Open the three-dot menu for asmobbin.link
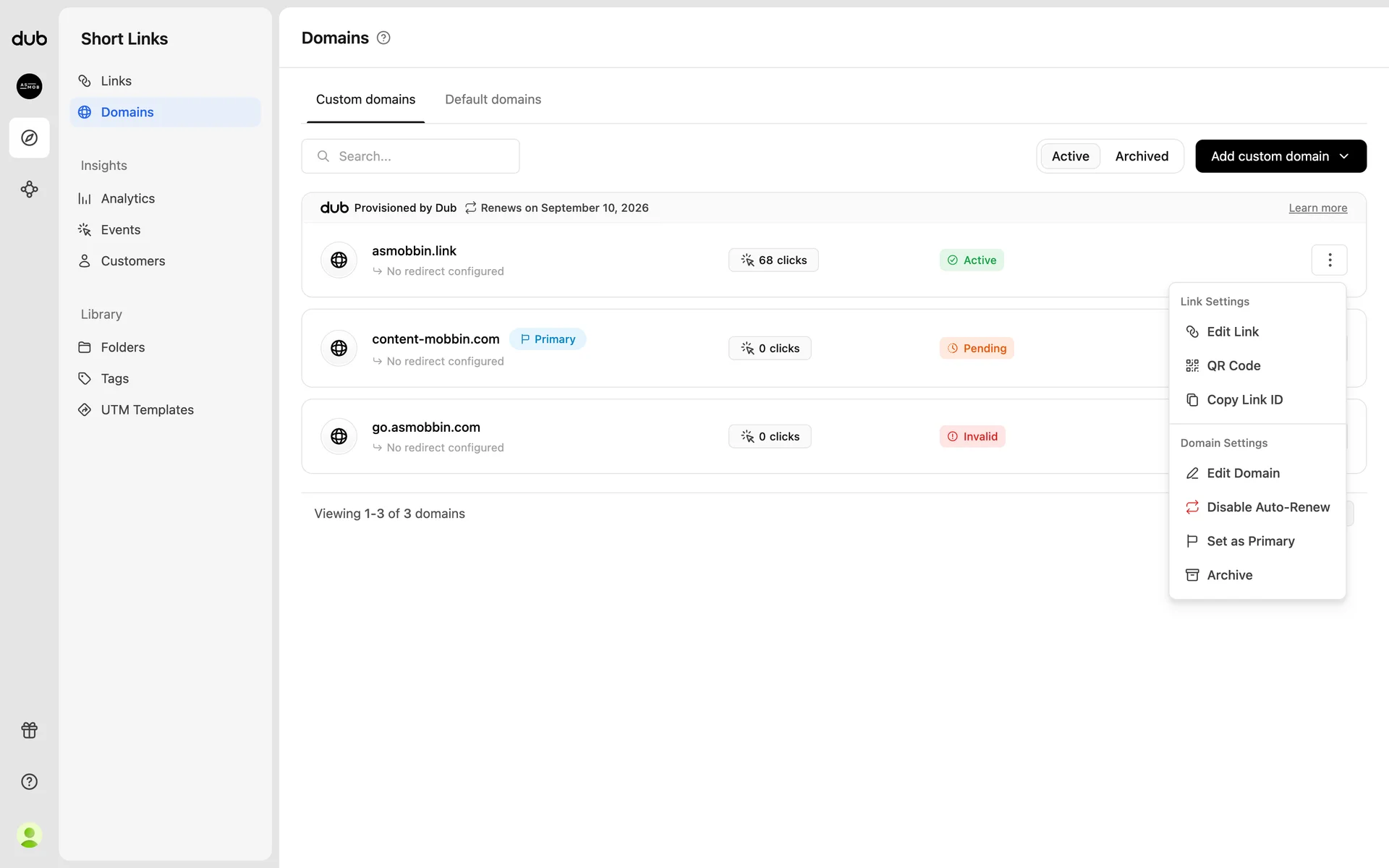This screenshot has width=1389, height=868. (x=1329, y=260)
